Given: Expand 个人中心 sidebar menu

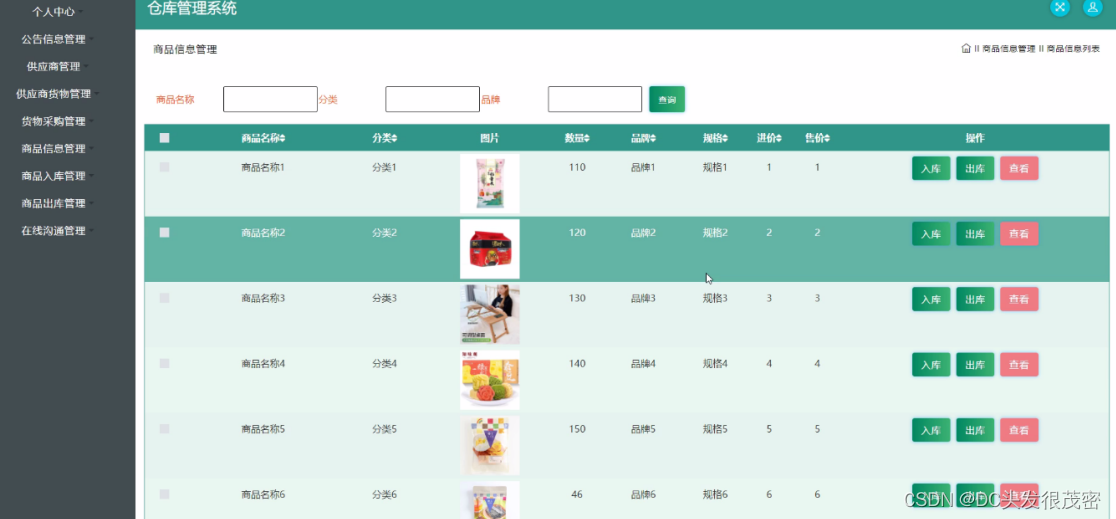Looking at the screenshot, I should [58, 12].
